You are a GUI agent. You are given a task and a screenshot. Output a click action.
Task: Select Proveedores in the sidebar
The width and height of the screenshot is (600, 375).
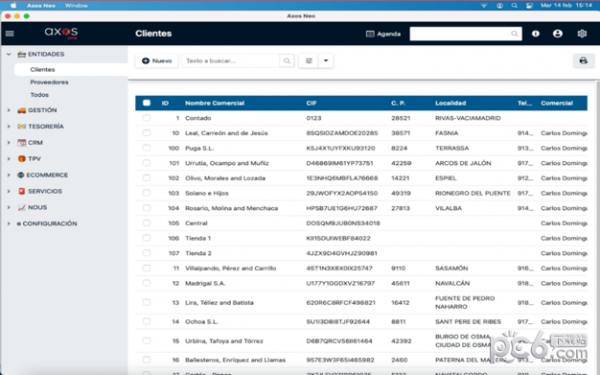click(x=49, y=82)
